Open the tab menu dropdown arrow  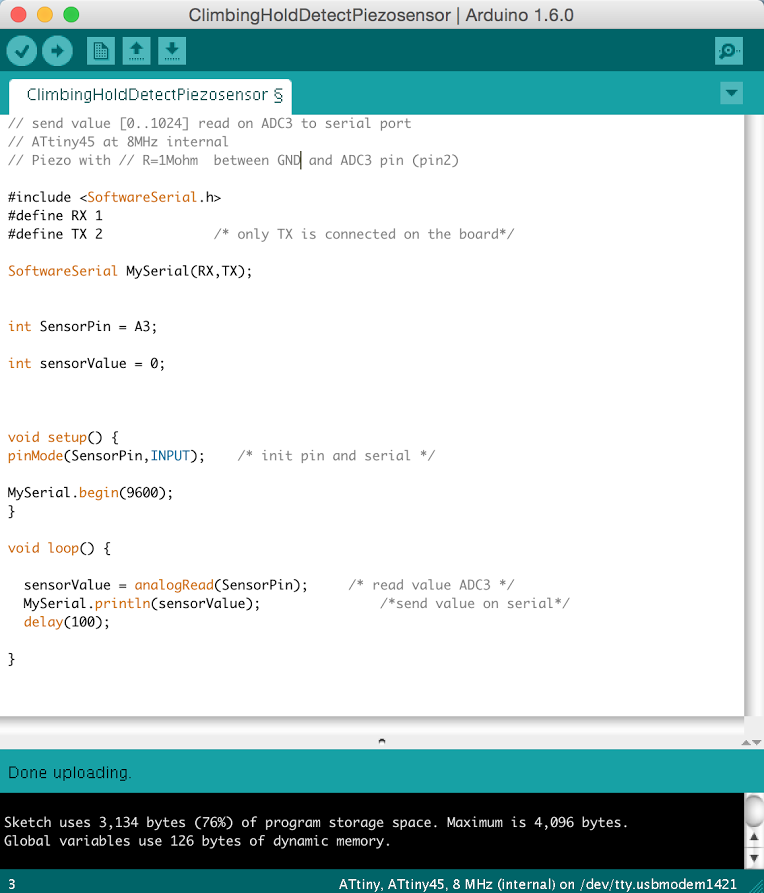732,93
